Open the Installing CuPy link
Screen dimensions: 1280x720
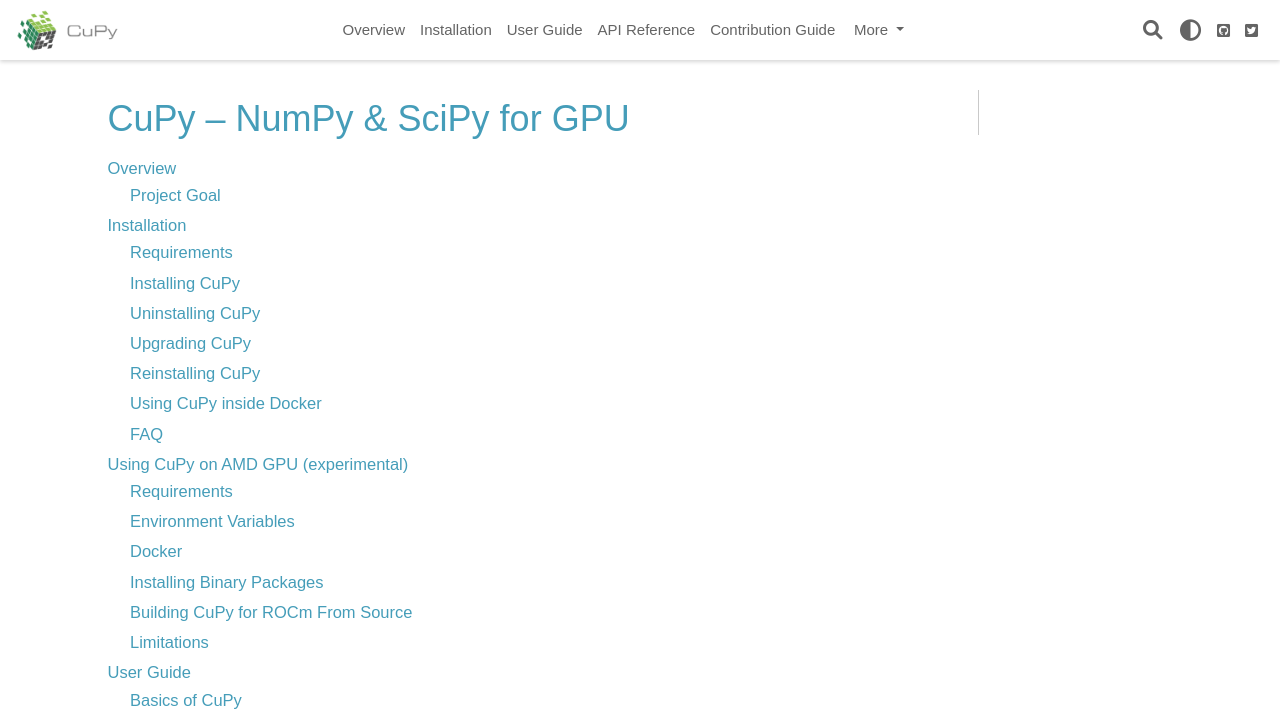[x=185, y=283]
